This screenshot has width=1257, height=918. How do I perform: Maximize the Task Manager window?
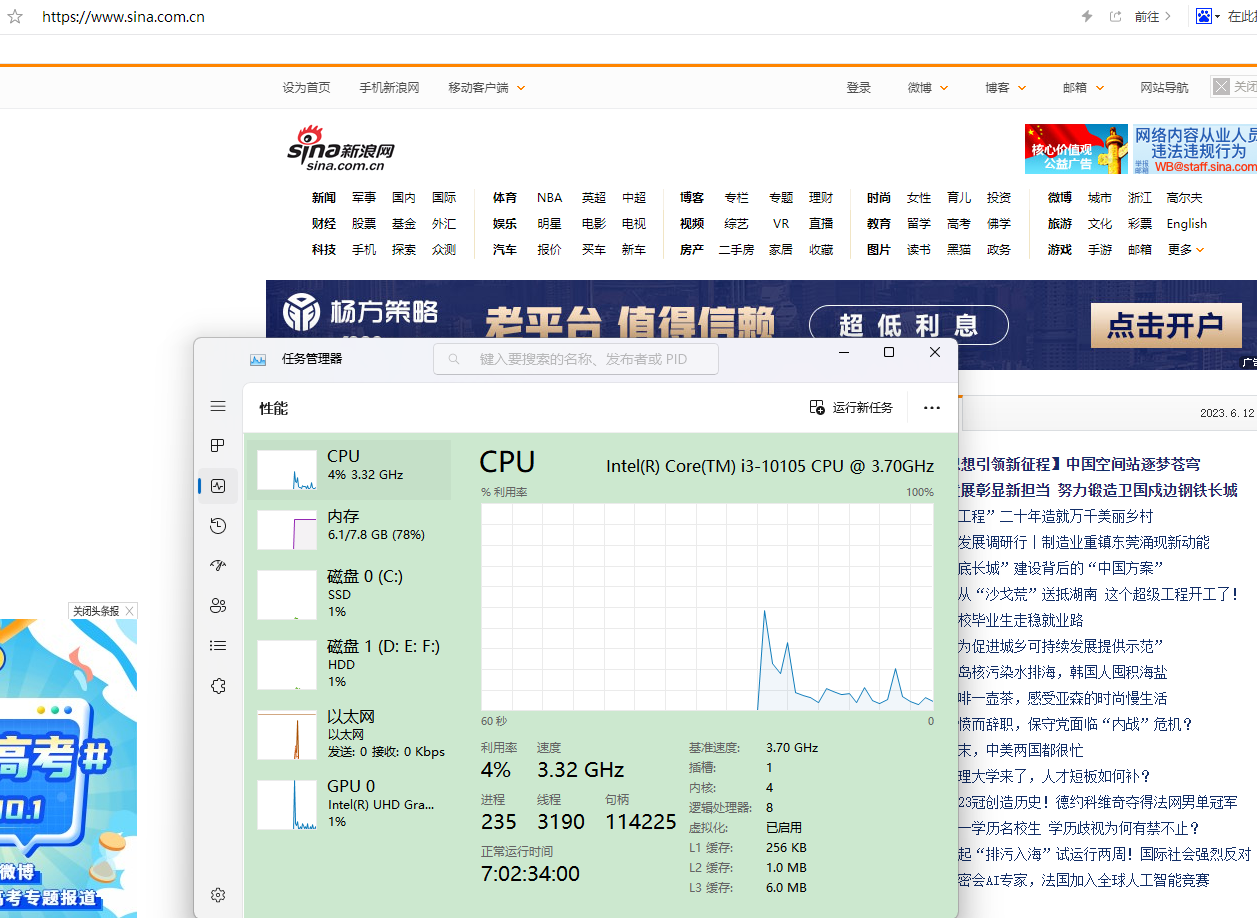[889, 353]
